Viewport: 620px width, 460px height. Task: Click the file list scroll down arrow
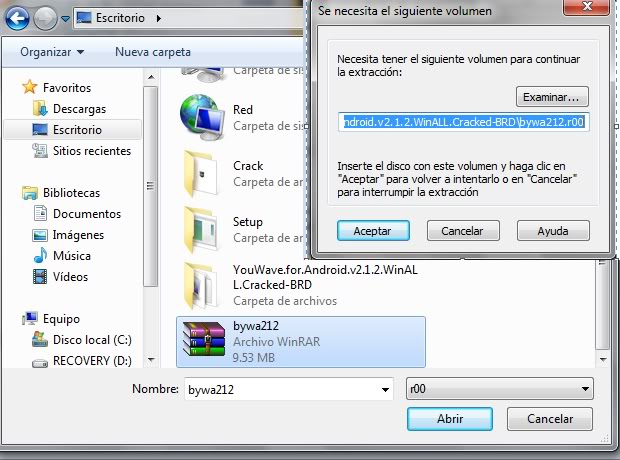coord(603,360)
